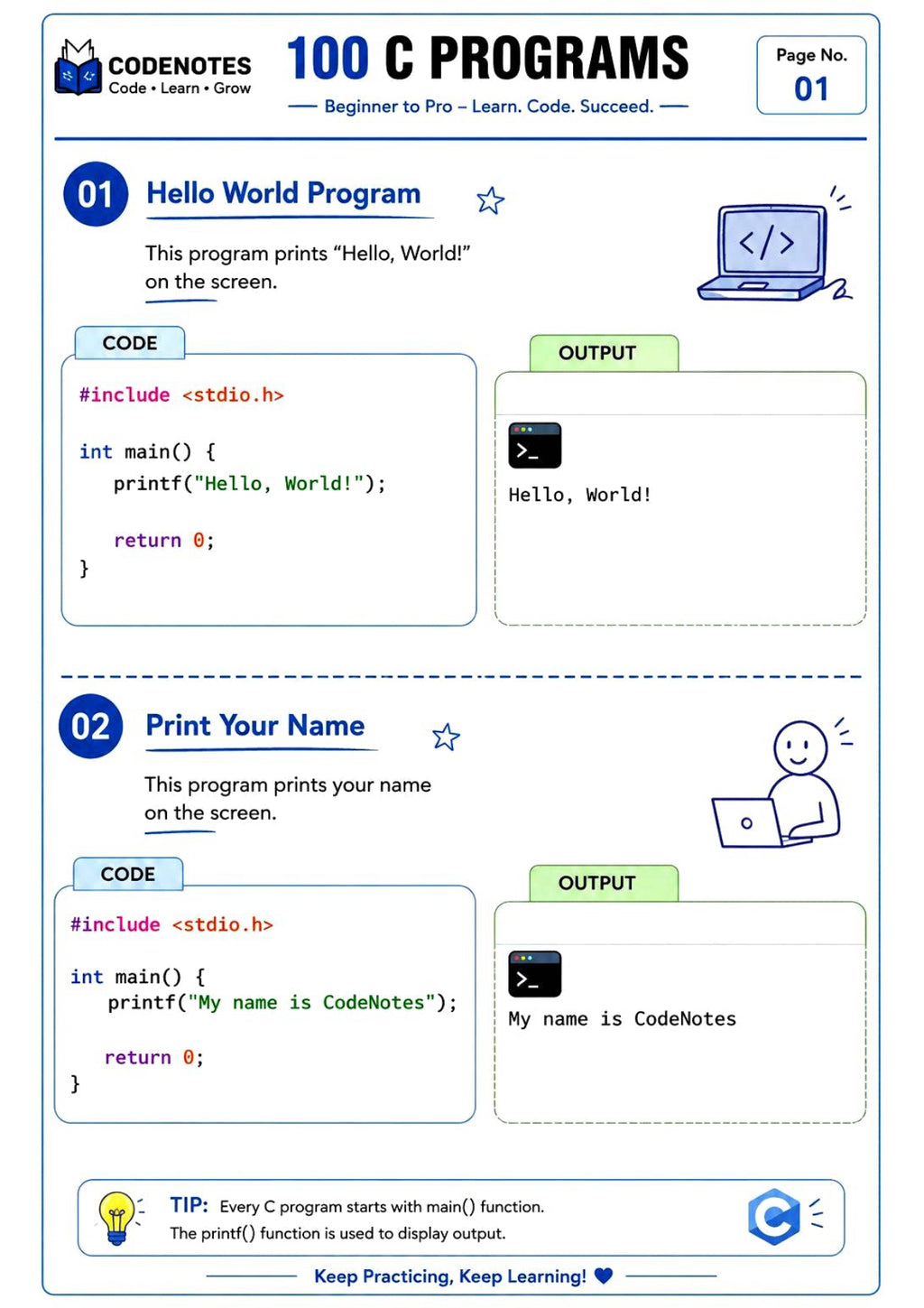
Task: Click the blue C language hexagon logo
Action: [x=775, y=1217]
